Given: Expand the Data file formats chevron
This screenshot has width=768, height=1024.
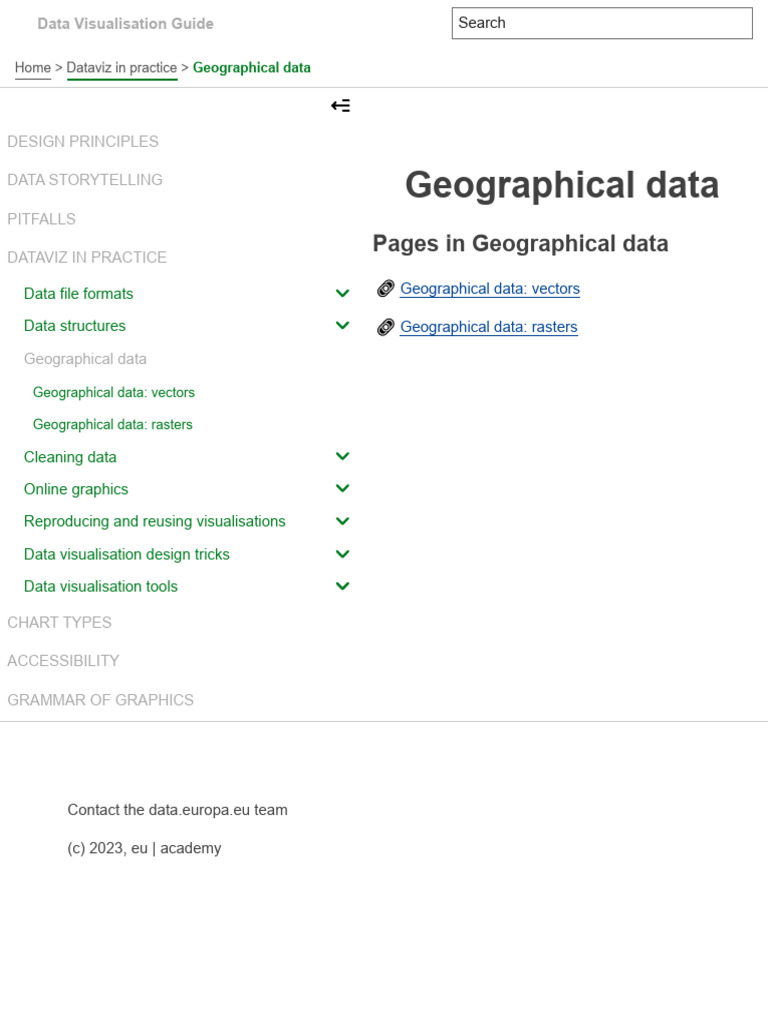Looking at the screenshot, I should pos(342,293).
